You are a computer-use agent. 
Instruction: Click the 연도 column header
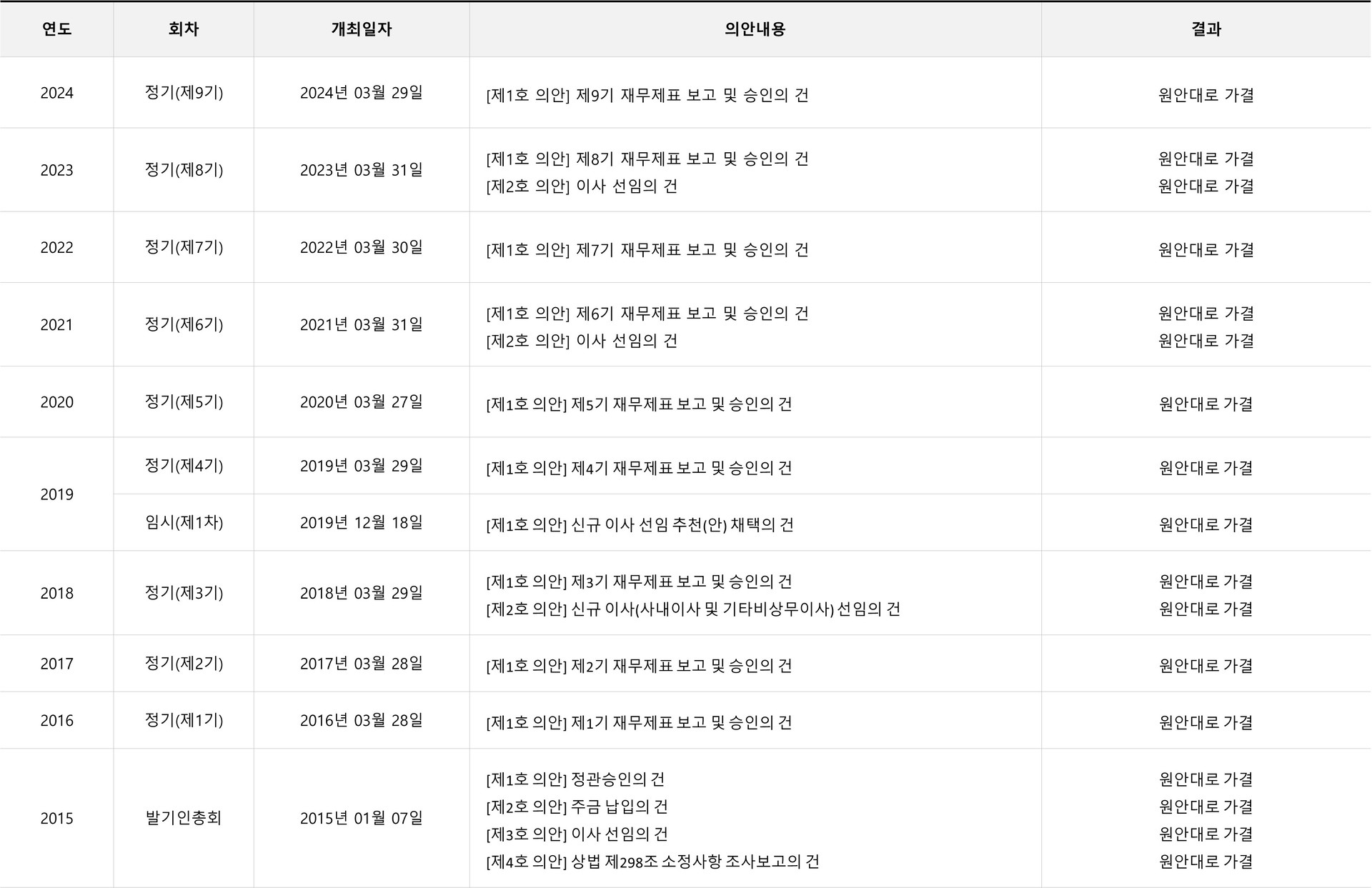pos(56,29)
